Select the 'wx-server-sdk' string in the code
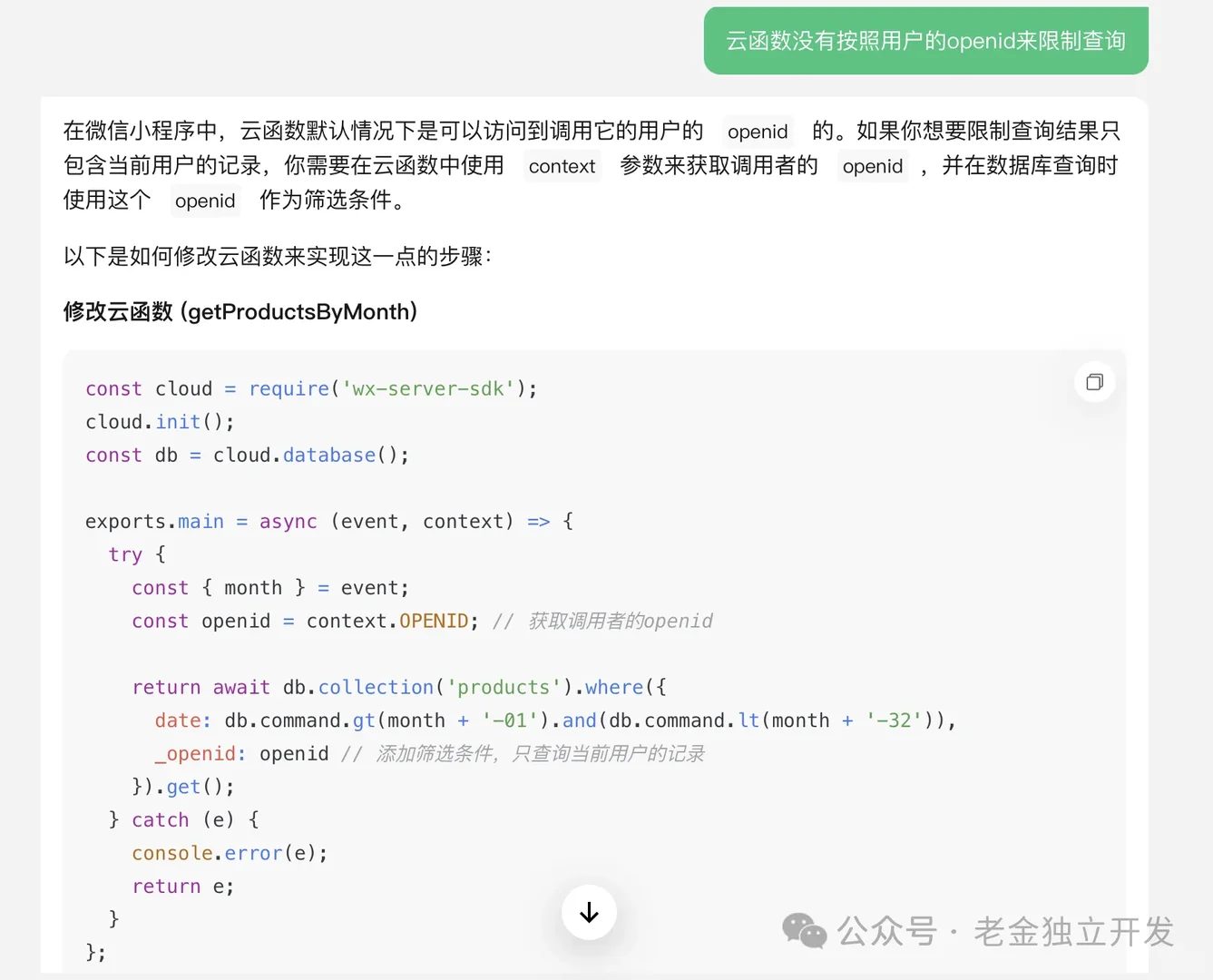This screenshot has height=980, width=1213. coord(426,388)
